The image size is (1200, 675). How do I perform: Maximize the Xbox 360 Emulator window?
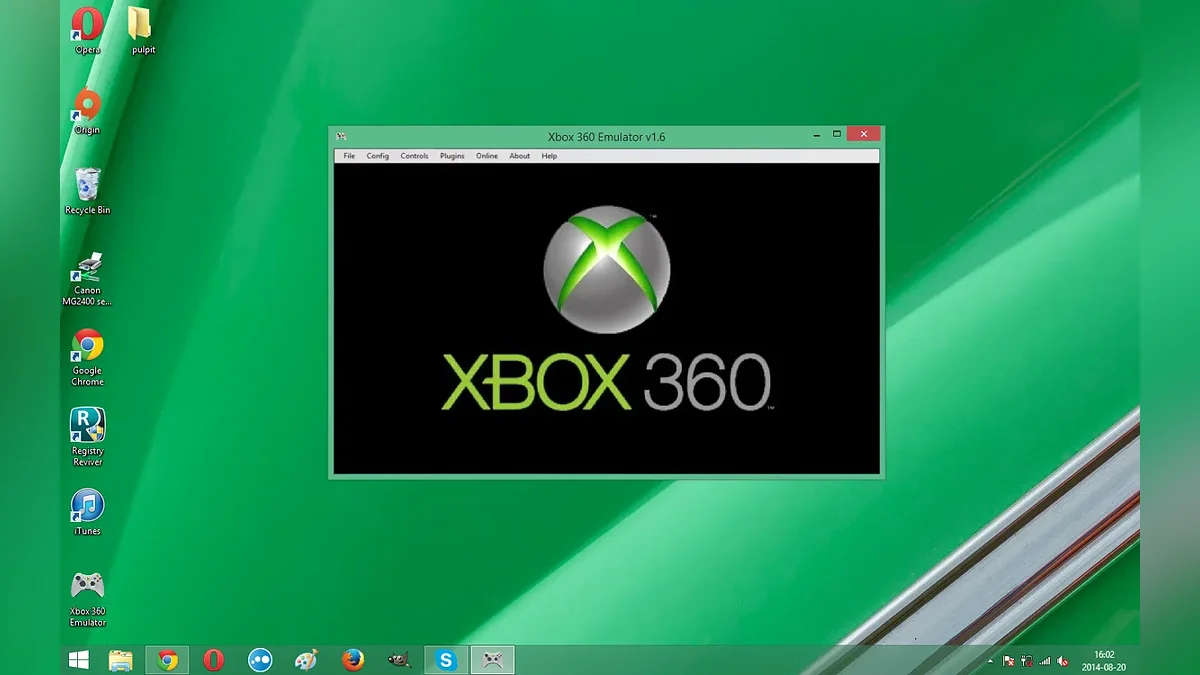837,133
